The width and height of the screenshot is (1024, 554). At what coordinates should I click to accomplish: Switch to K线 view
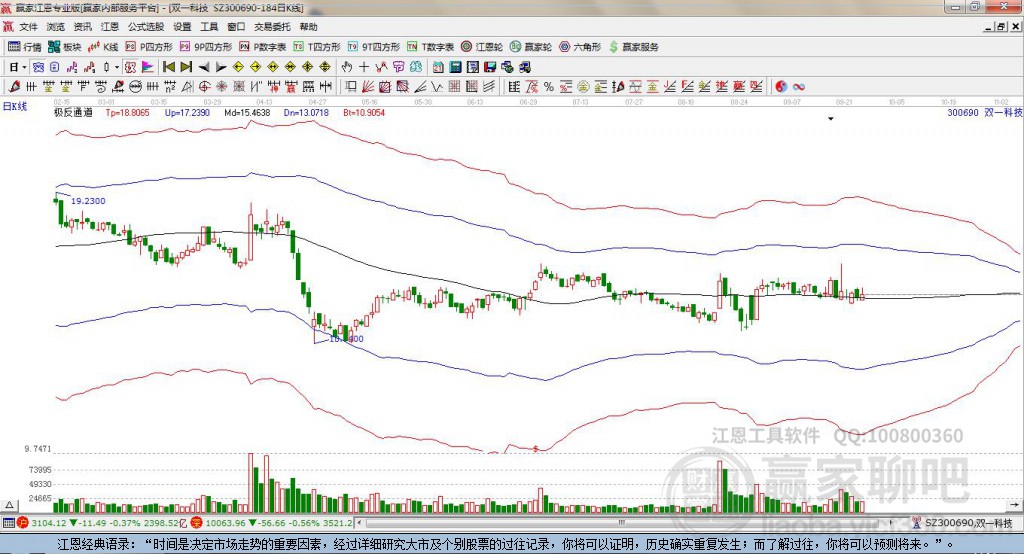(103, 47)
